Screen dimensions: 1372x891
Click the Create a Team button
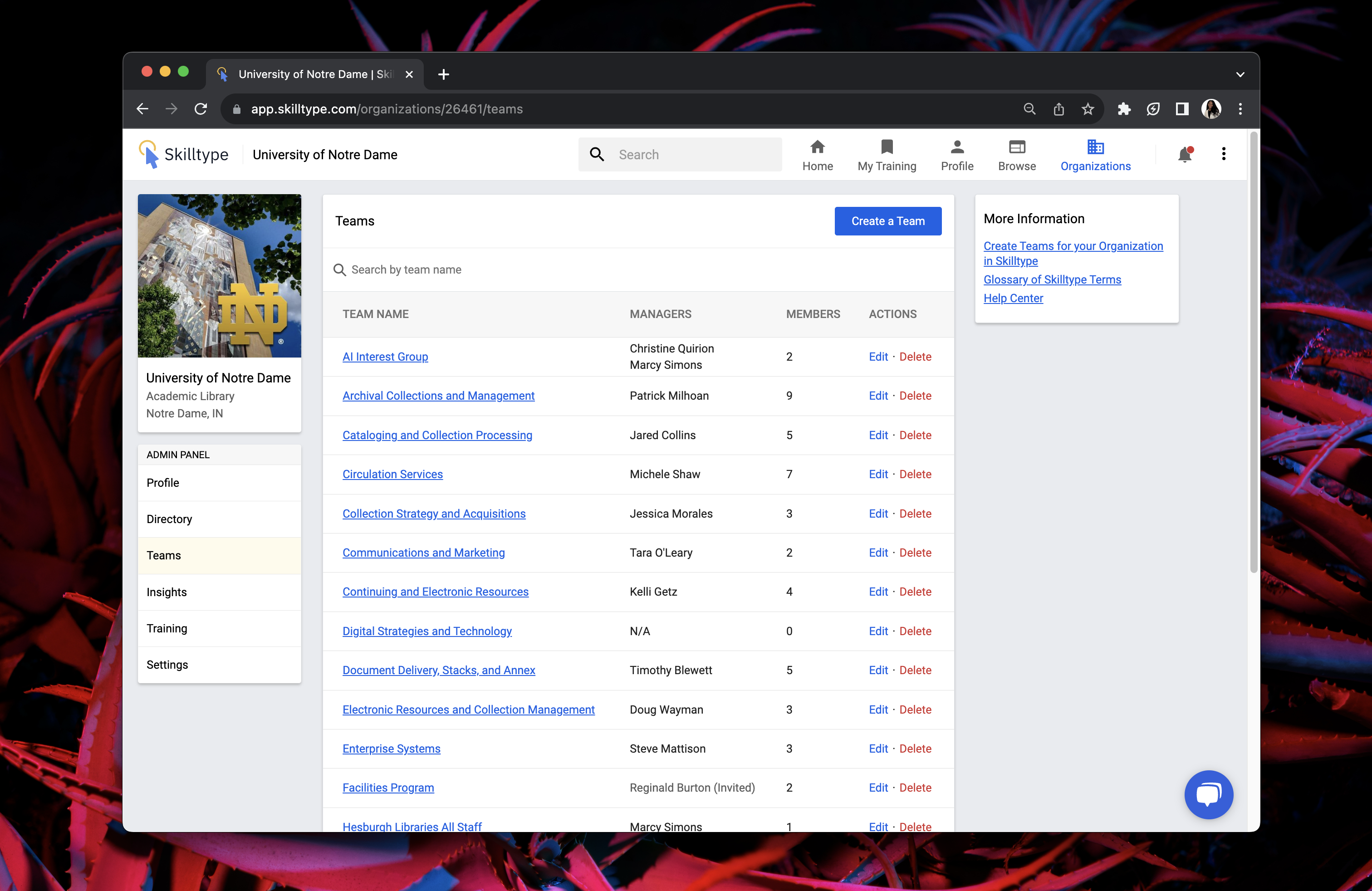click(887, 221)
